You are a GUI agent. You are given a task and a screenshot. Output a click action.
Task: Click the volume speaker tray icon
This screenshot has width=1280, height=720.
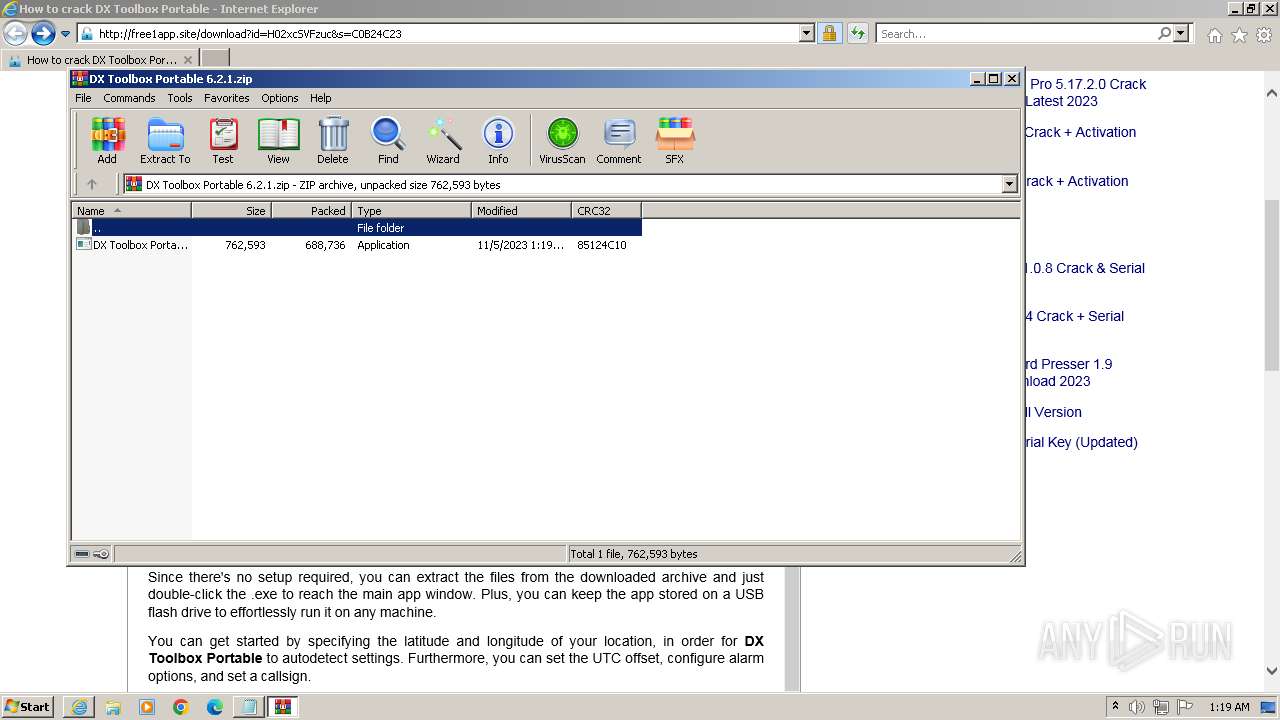1138,707
